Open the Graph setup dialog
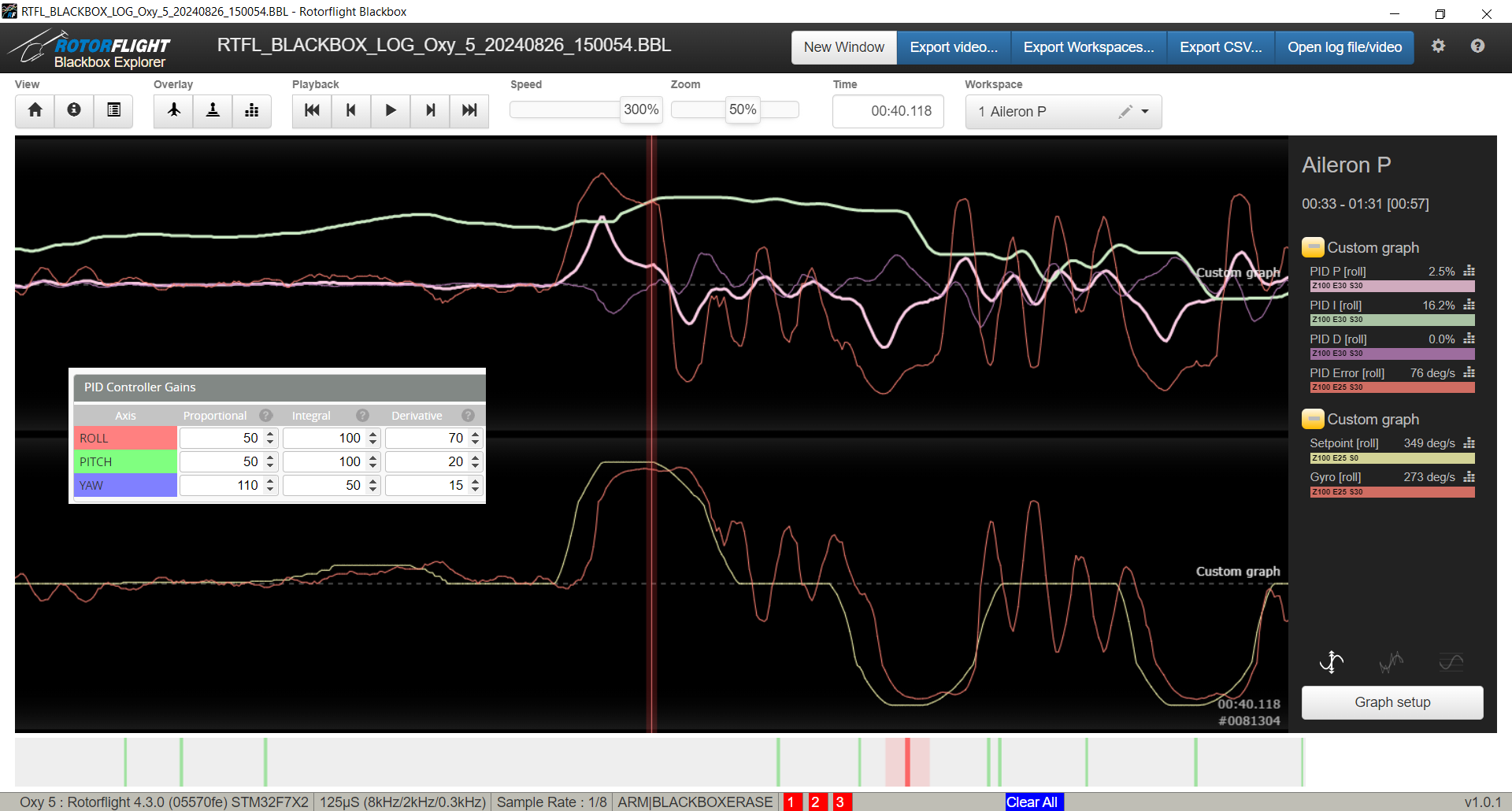The height and width of the screenshot is (811, 1512). click(1392, 702)
